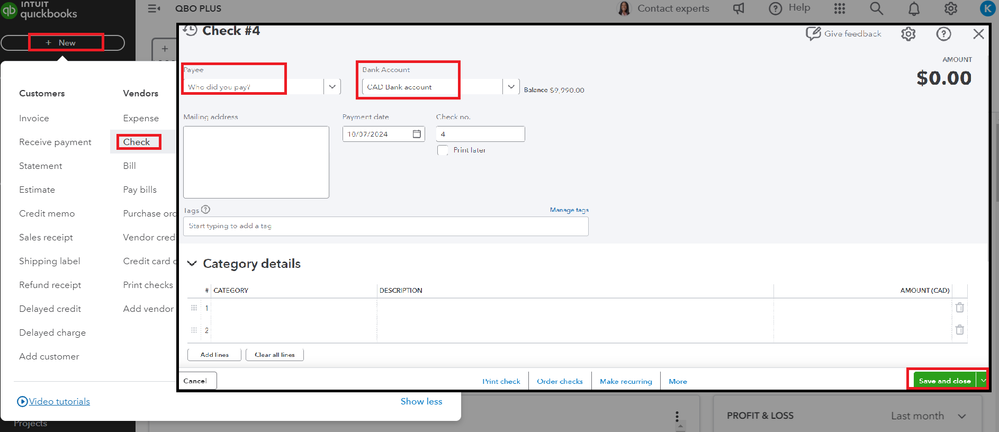999x432 pixels.
Task: Select Statement from the menu
Action: (41, 166)
